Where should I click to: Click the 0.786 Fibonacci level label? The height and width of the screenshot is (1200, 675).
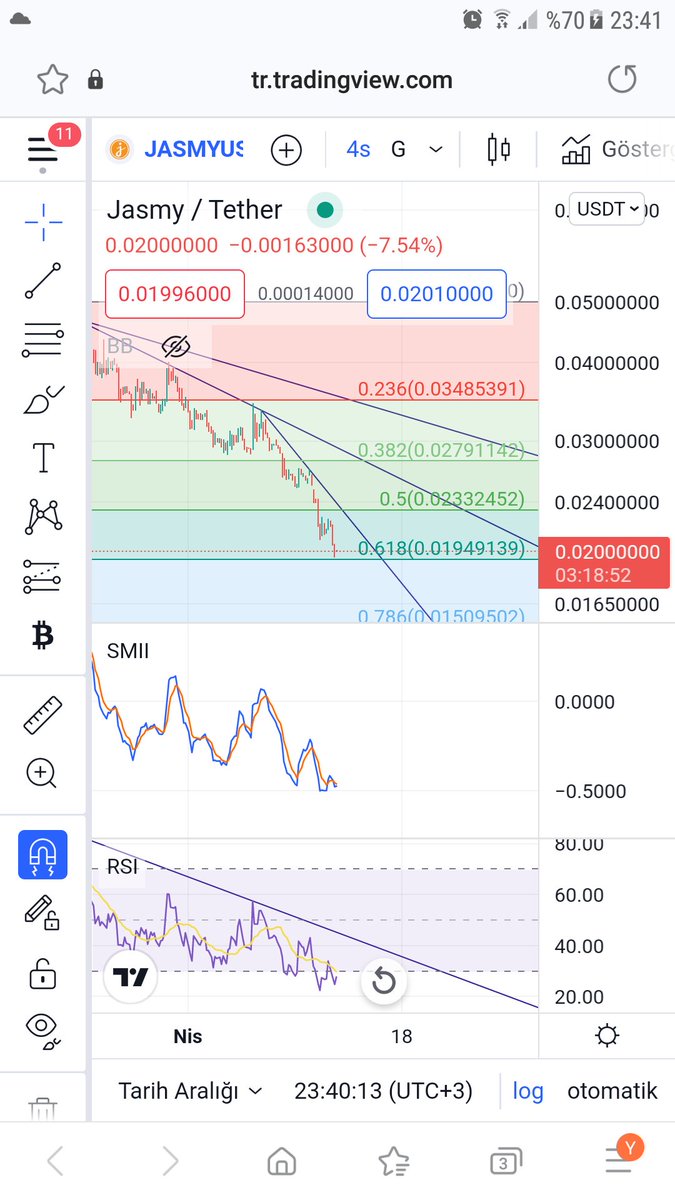pos(441,615)
